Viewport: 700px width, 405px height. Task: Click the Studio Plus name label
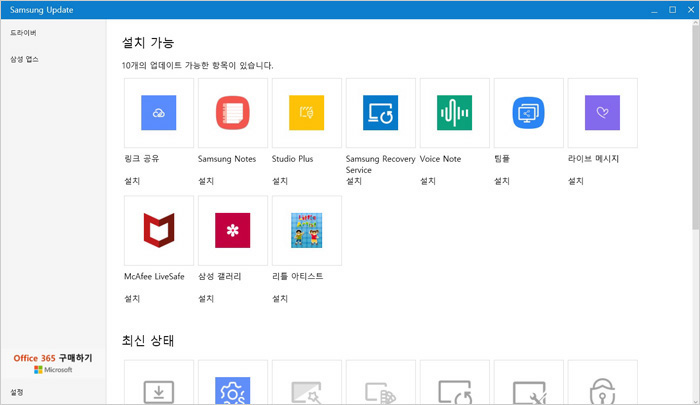(292, 159)
